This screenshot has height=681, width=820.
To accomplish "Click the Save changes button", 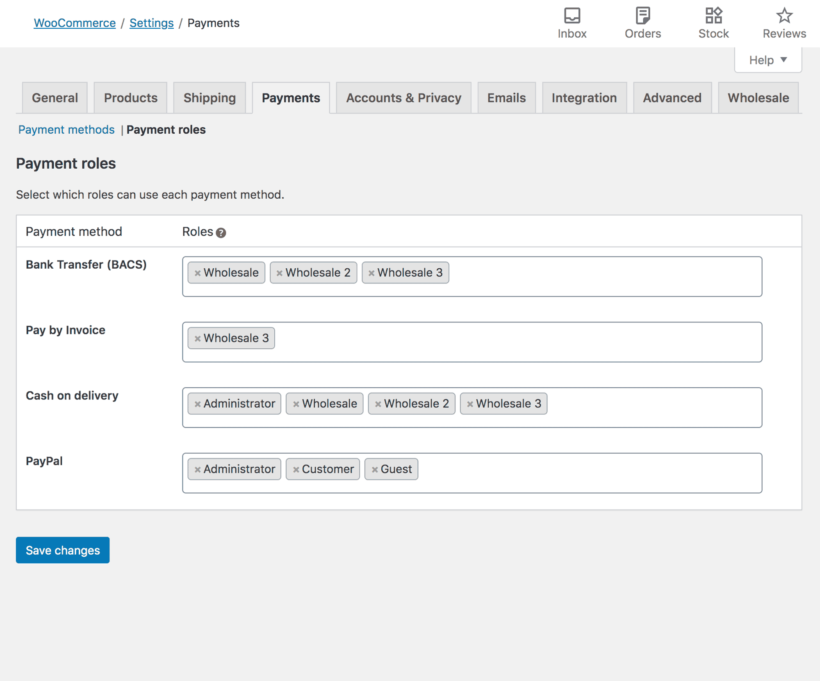I will pyautogui.click(x=62, y=549).
